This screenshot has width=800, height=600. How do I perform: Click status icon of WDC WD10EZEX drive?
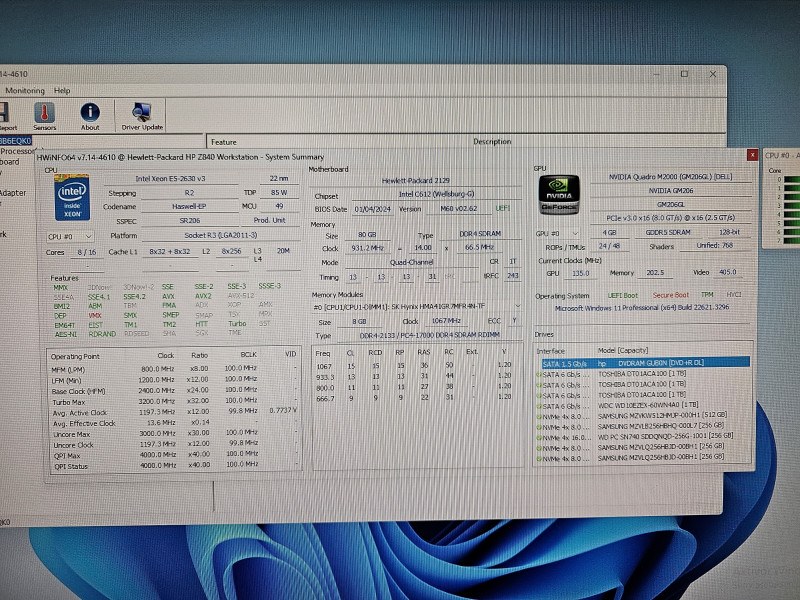(539, 407)
